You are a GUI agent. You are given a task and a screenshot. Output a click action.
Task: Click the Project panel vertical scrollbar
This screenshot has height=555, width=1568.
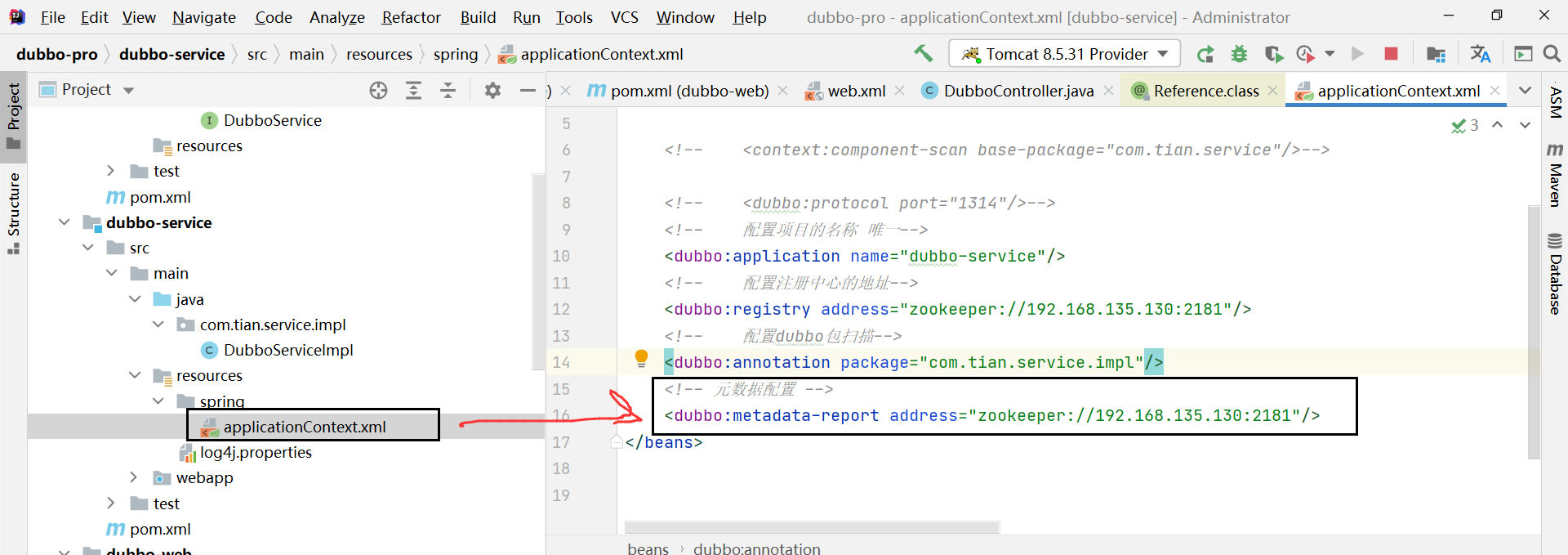coord(537,271)
